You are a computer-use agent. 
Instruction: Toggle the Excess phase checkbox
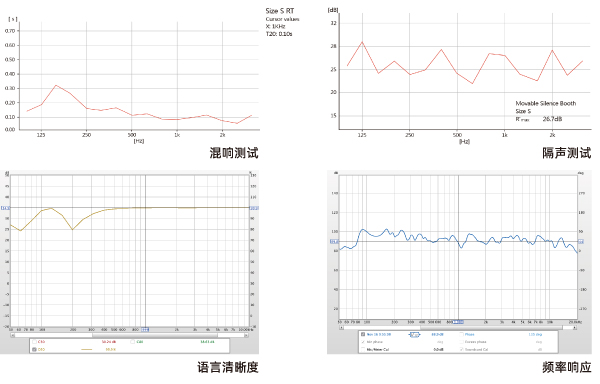461,342
